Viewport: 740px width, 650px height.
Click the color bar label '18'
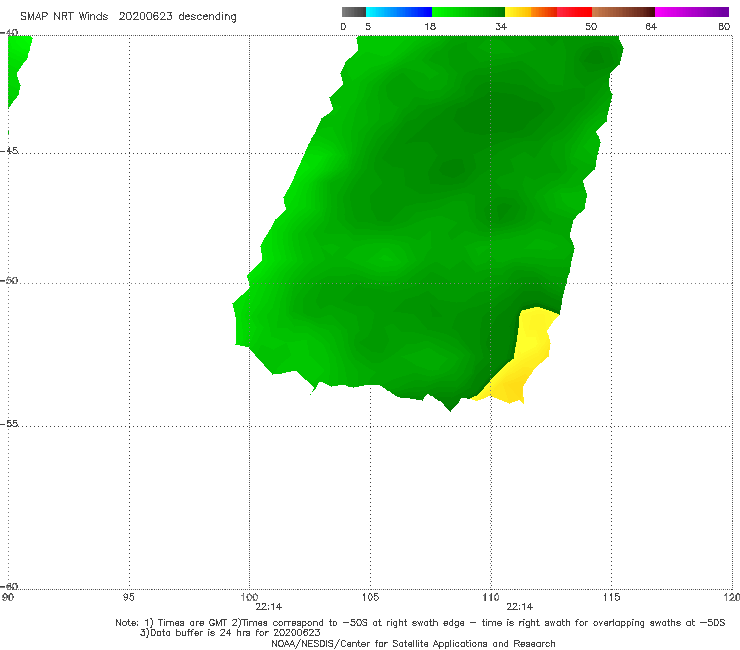[430, 27]
